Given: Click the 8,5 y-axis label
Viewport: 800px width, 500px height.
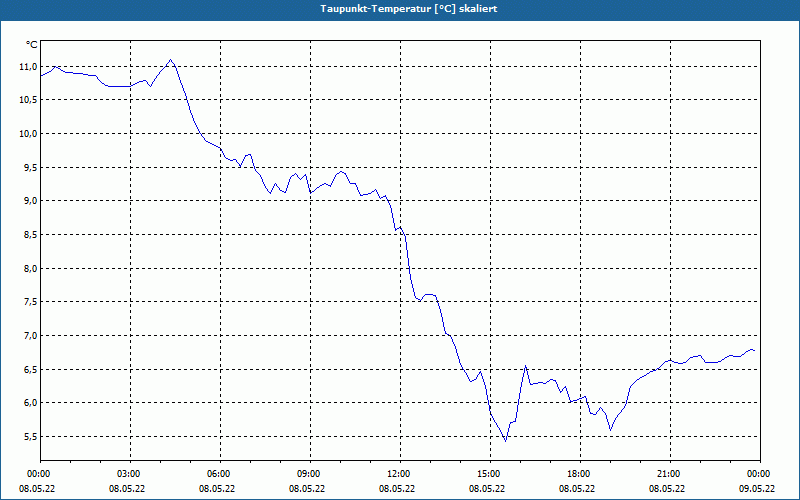Looking at the screenshot, I should click(x=30, y=235).
